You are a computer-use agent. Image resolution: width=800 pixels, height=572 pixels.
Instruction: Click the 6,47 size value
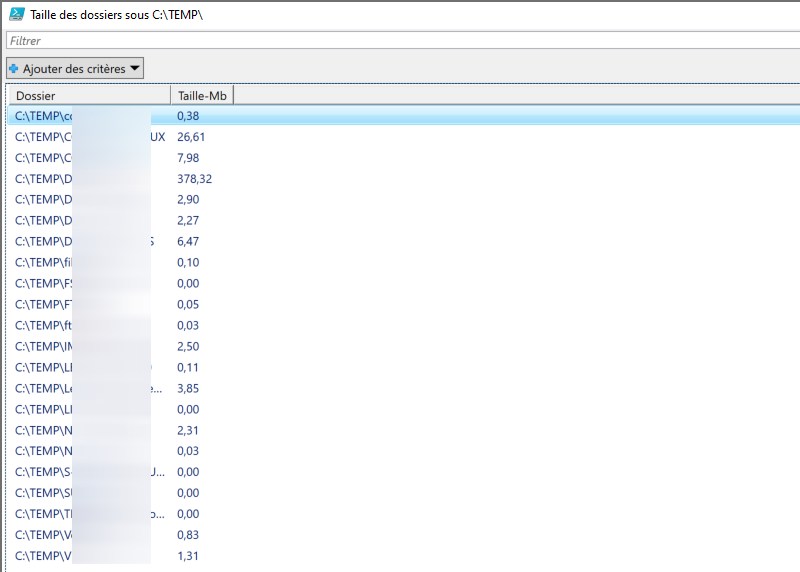tap(188, 241)
